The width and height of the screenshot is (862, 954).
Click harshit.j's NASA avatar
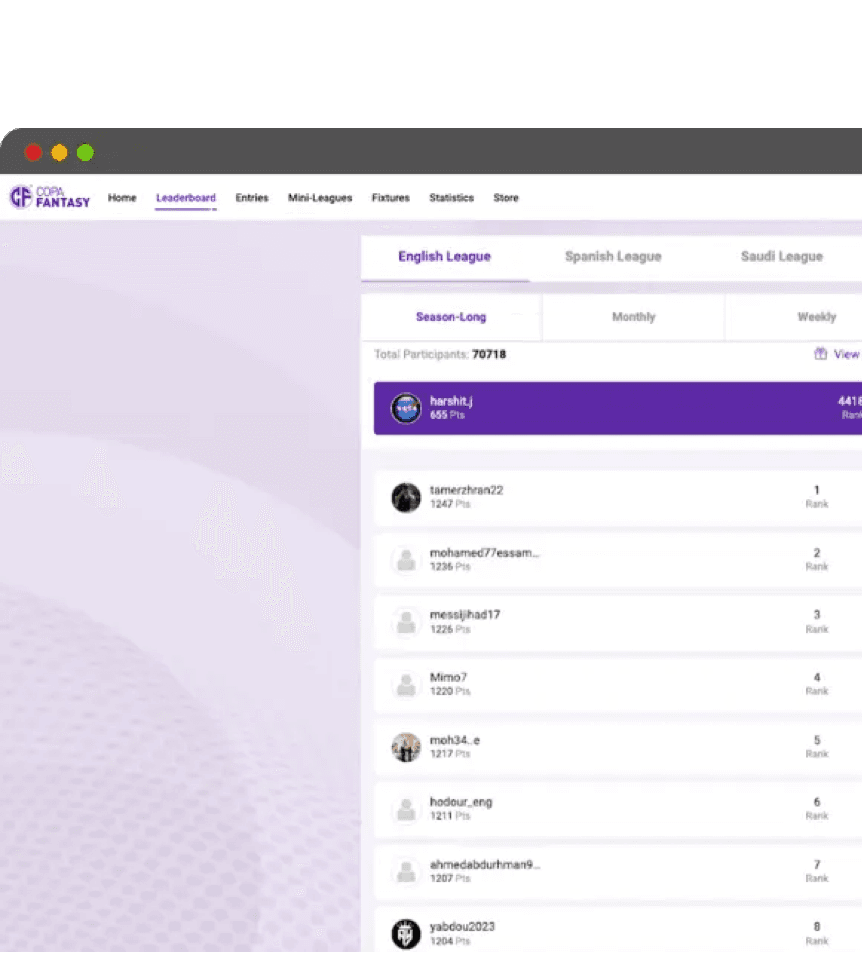pyautogui.click(x=406, y=408)
